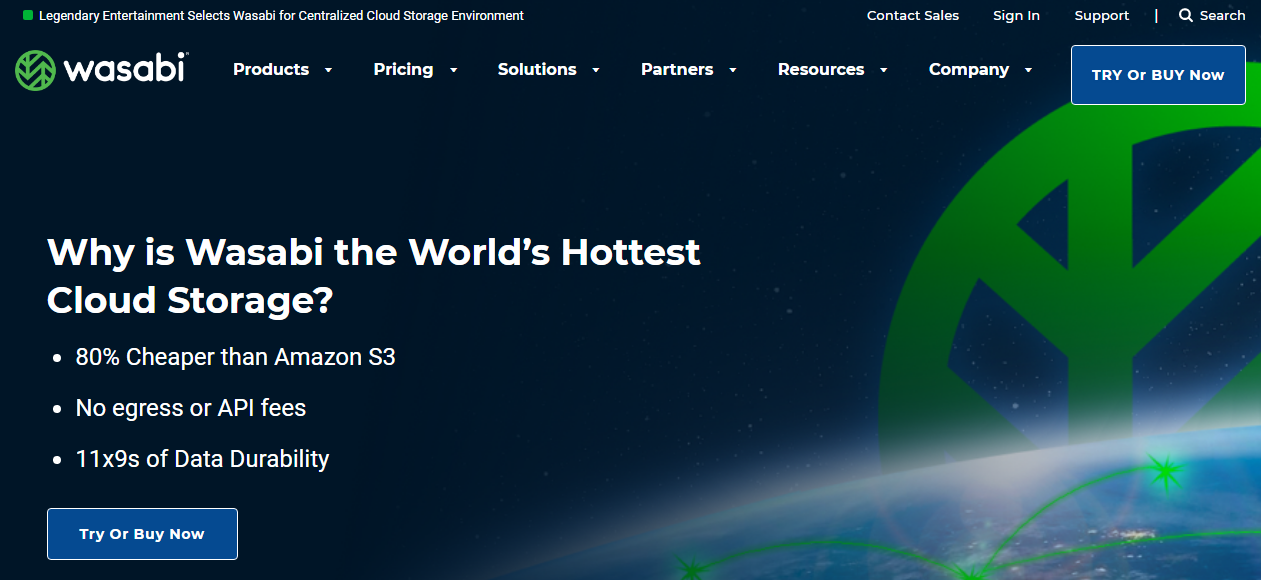This screenshot has width=1261, height=580.
Task: Expand the Partners dropdown arrow
Action: tap(733, 70)
